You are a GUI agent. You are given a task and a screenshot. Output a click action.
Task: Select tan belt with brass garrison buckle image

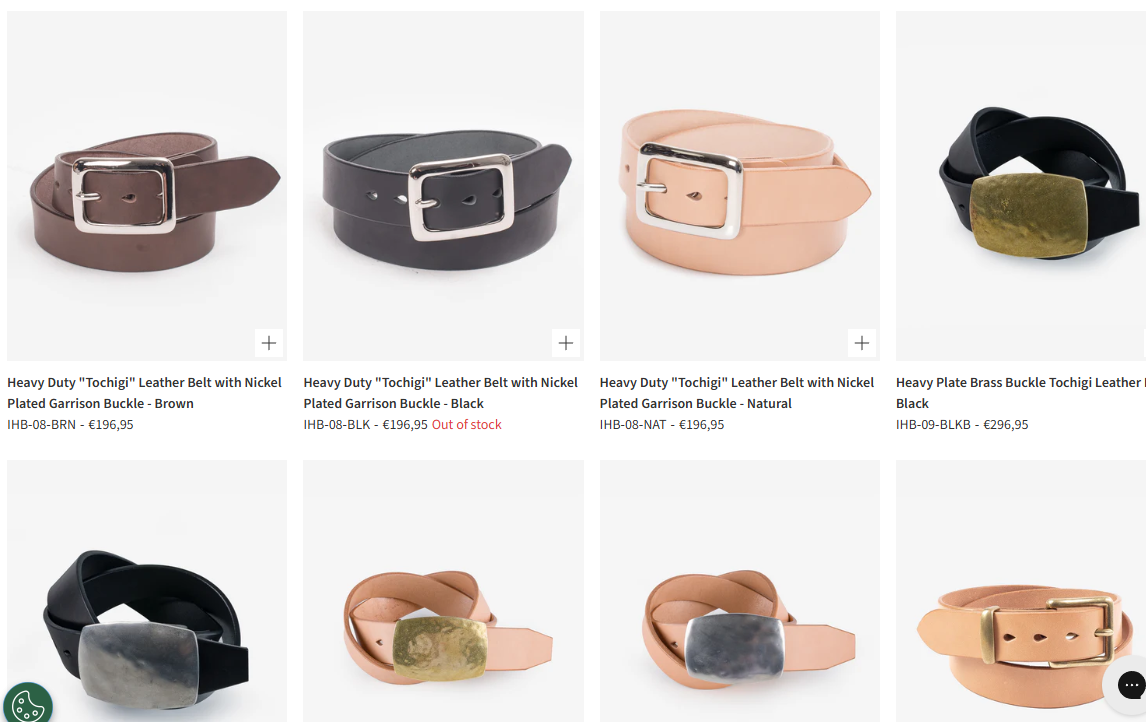click(1021, 591)
